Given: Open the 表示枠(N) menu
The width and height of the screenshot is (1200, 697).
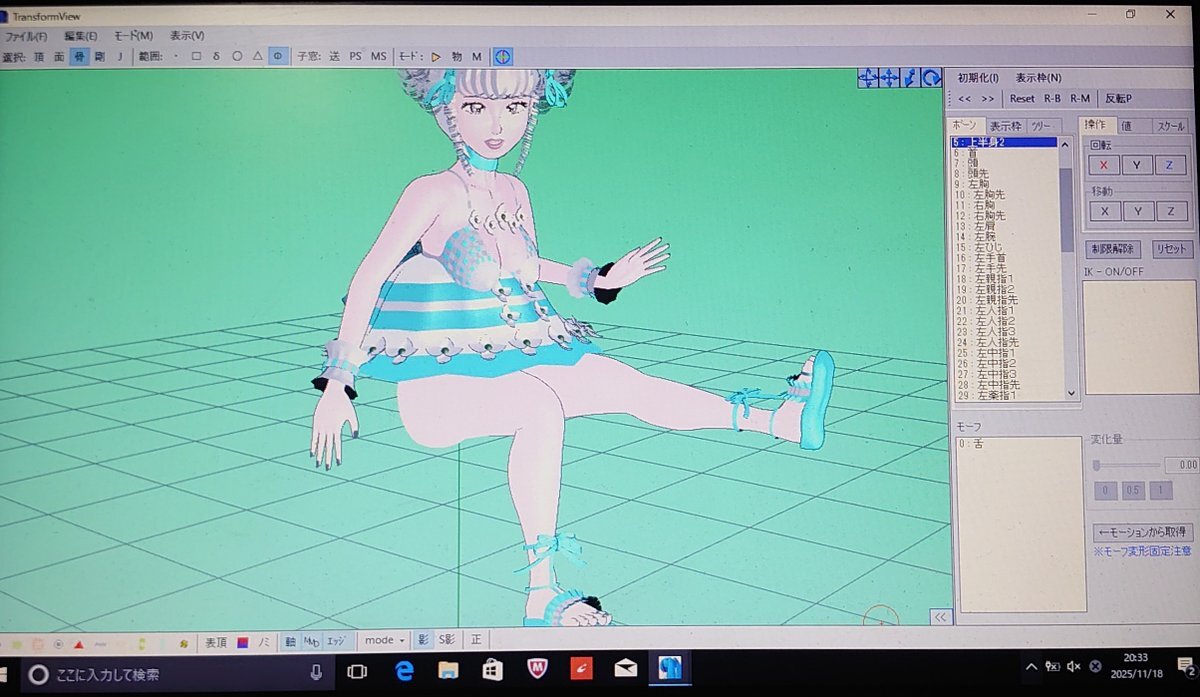Looking at the screenshot, I should [x=1038, y=78].
